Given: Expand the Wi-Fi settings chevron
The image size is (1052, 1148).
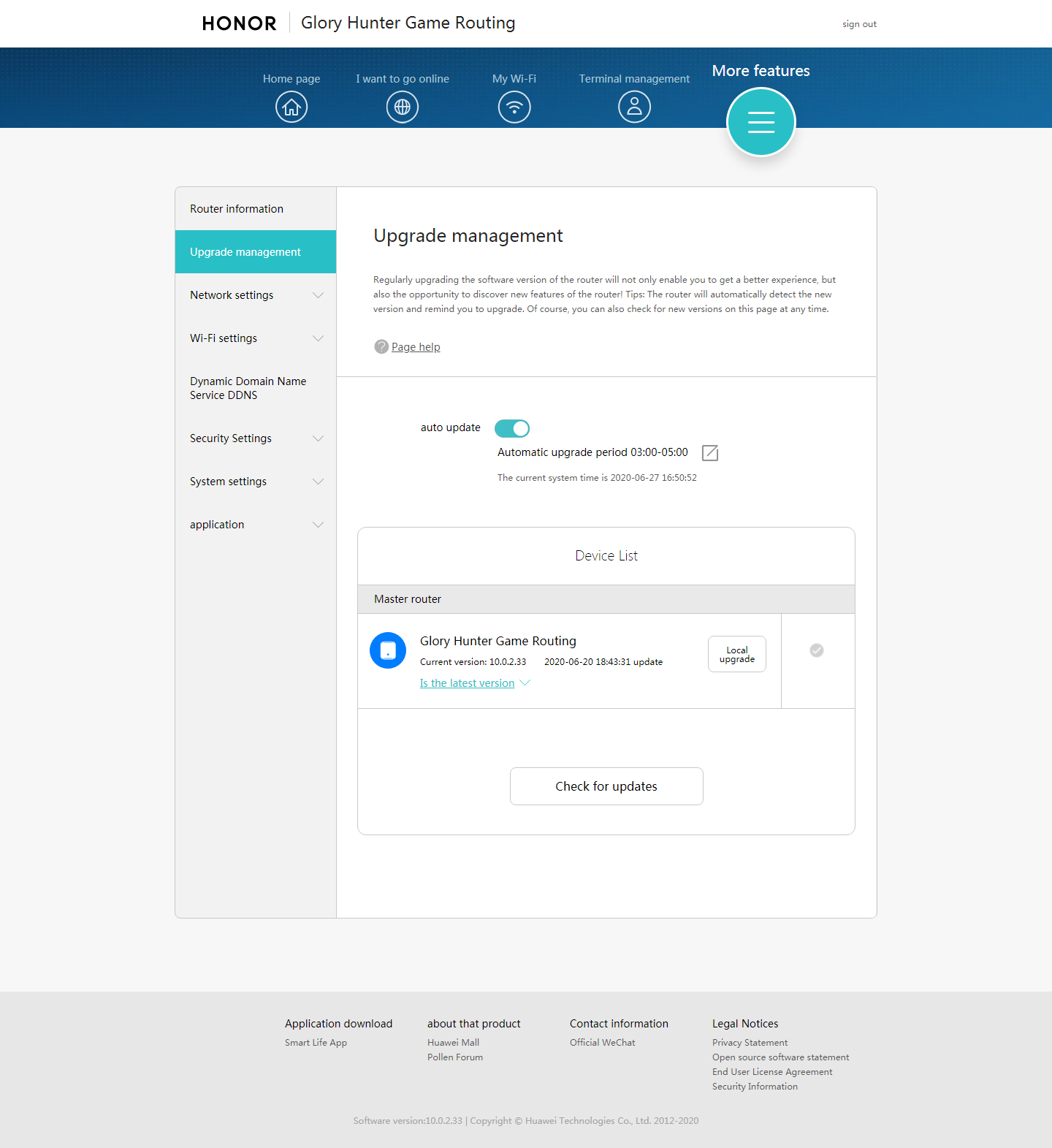Looking at the screenshot, I should [318, 338].
